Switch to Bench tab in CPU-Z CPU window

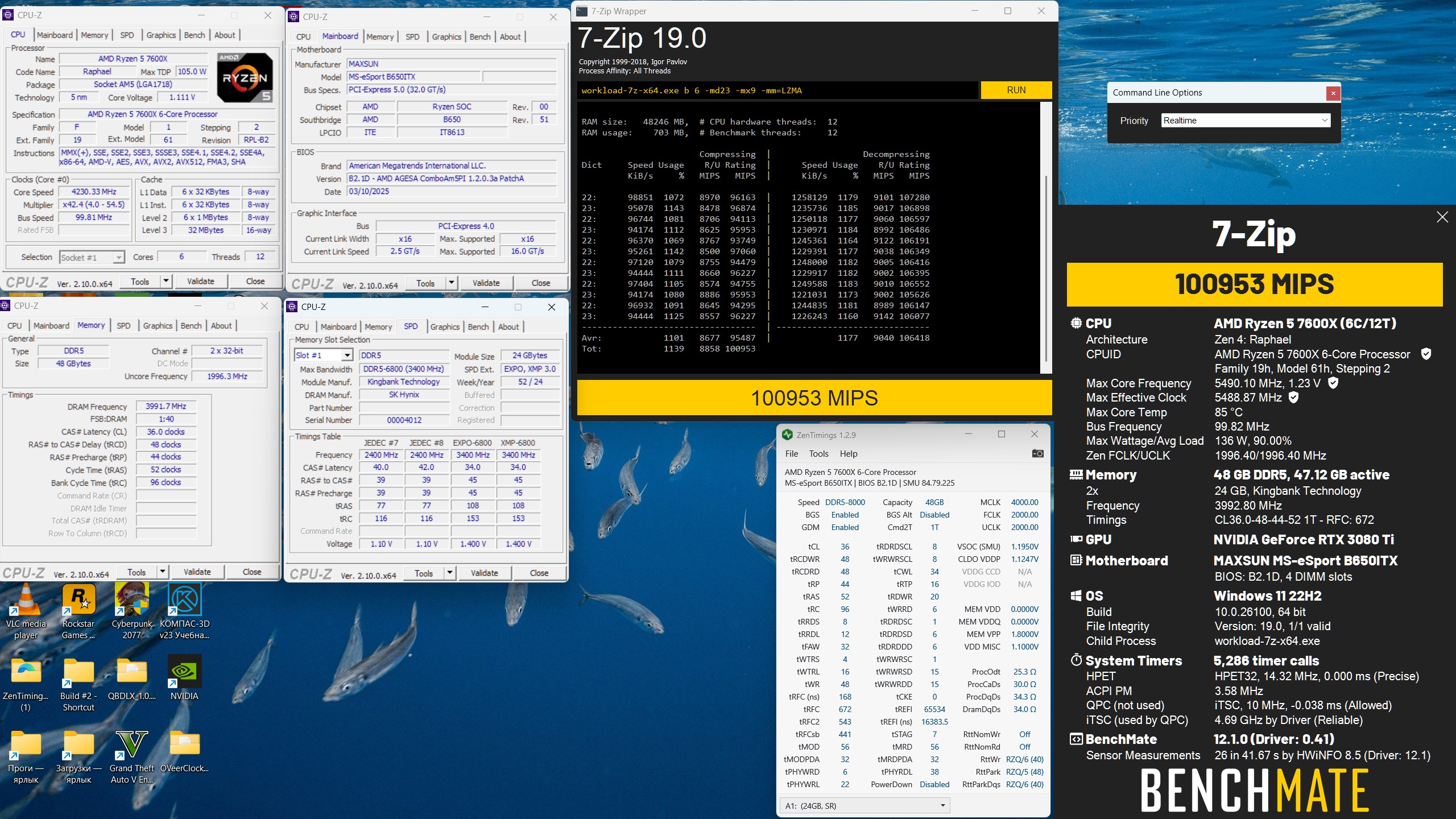[195, 35]
